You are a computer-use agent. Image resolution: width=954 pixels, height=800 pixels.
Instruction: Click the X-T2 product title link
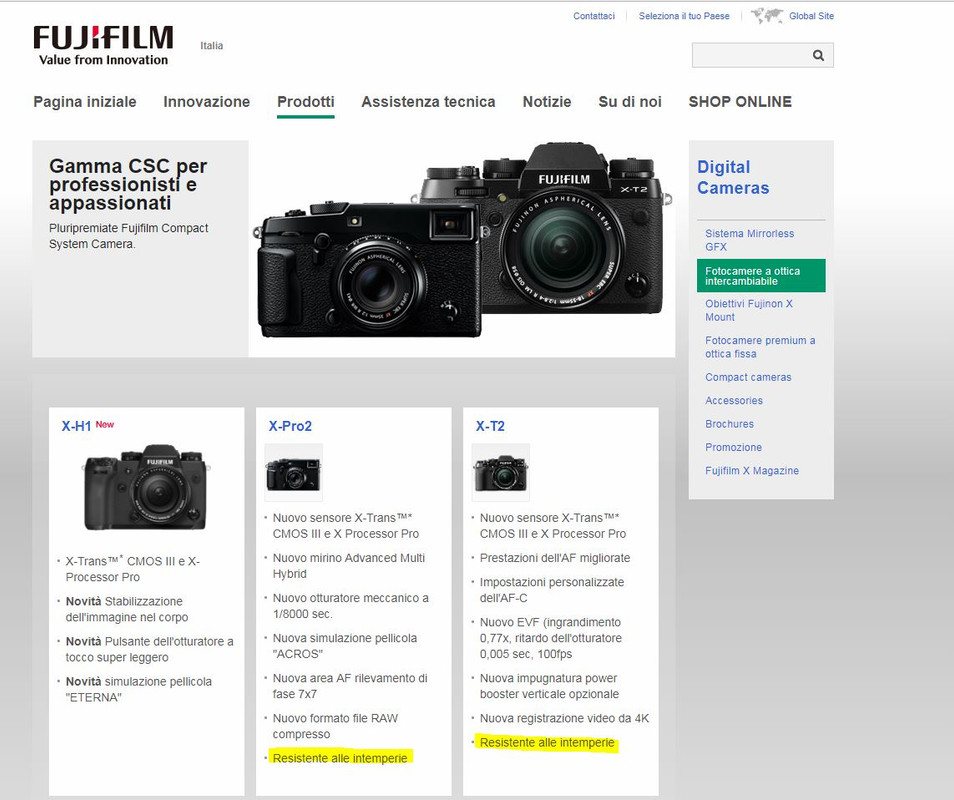tap(490, 426)
